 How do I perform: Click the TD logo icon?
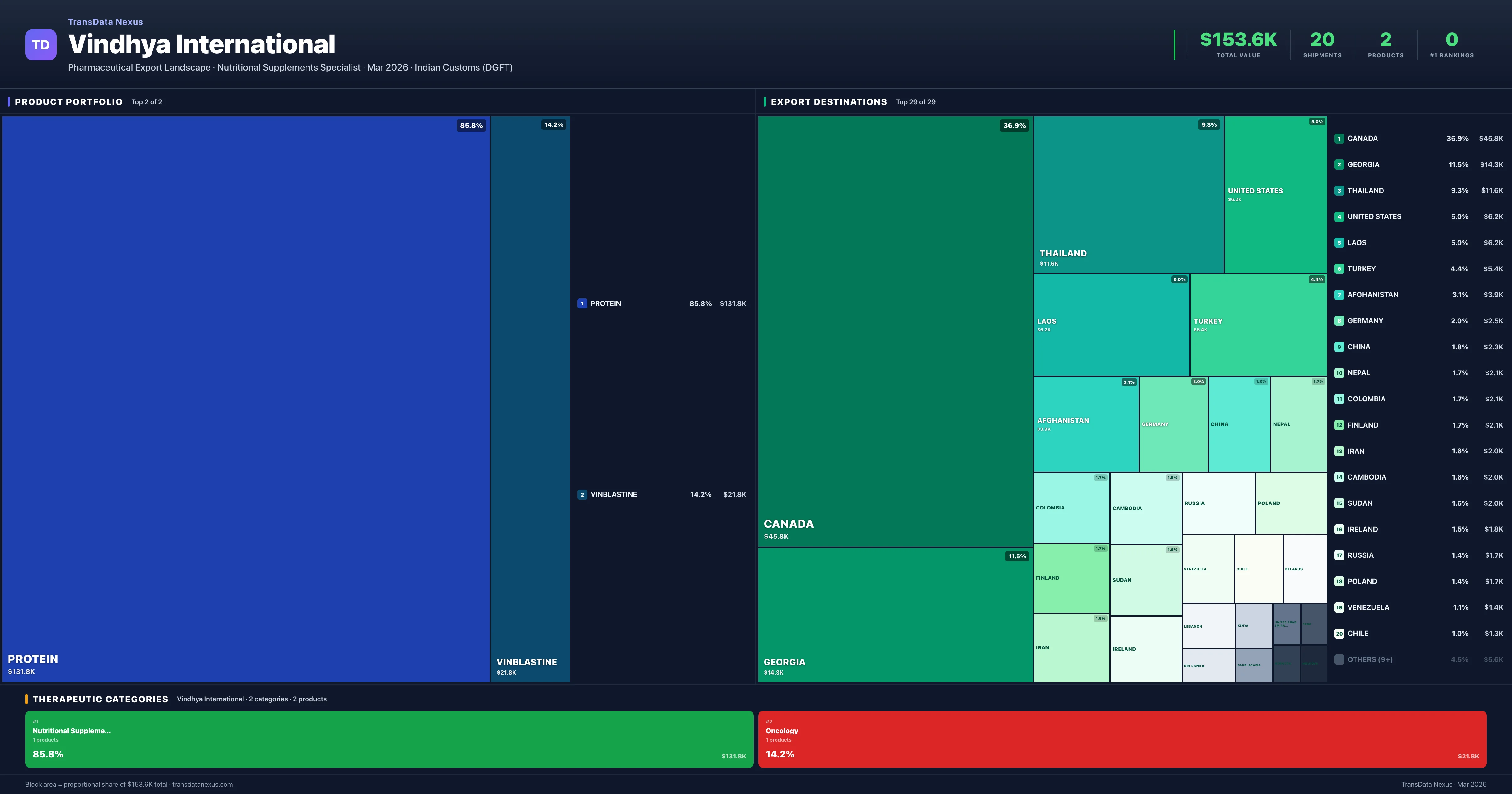pyautogui.click(x=41, y=45)
